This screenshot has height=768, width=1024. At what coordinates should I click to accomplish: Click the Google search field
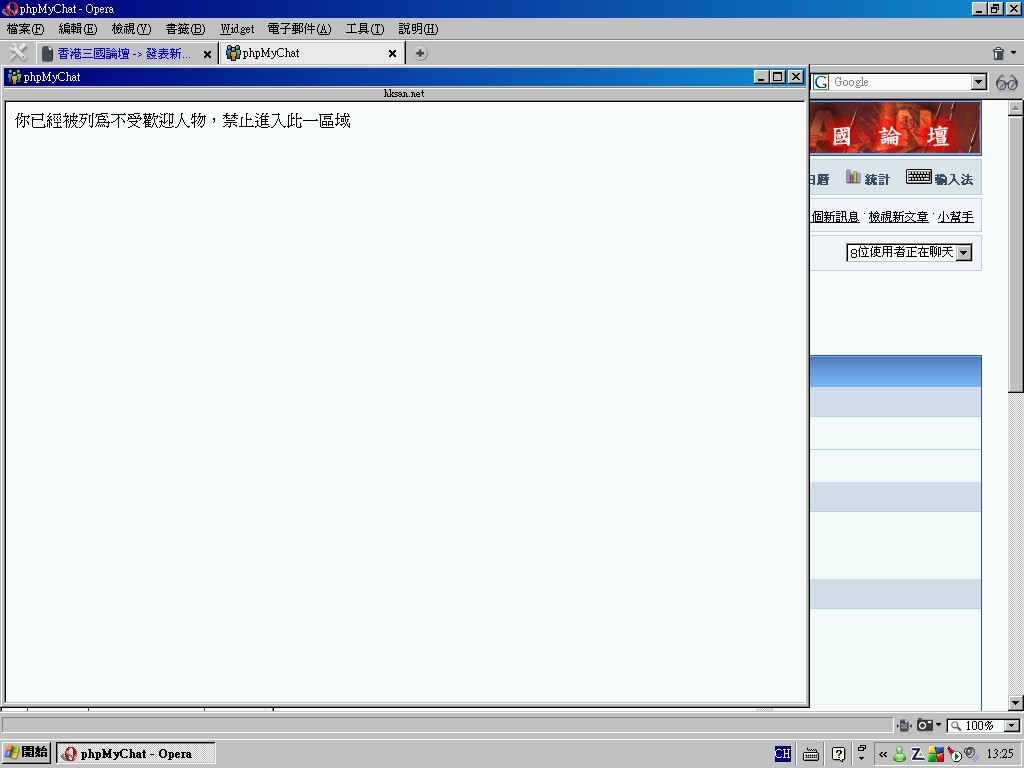click(x=900, y=82)
